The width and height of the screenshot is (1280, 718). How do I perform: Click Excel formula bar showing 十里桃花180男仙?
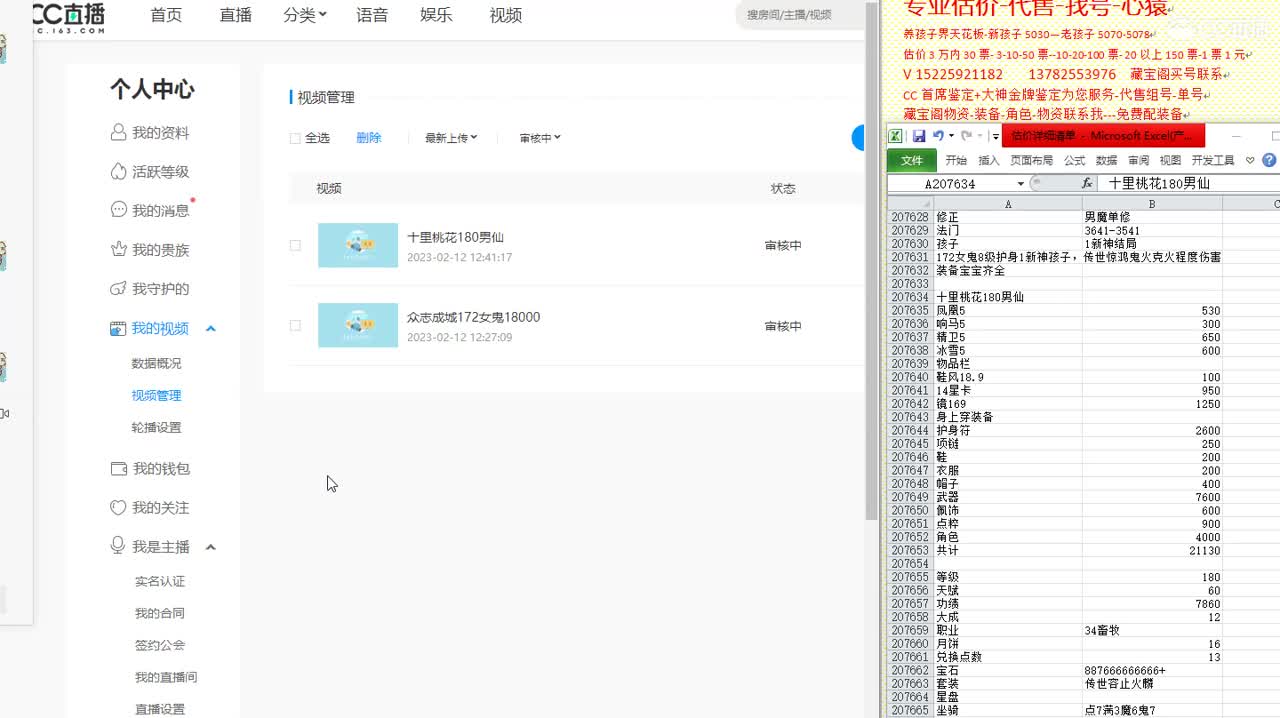tap(1188, 183)
